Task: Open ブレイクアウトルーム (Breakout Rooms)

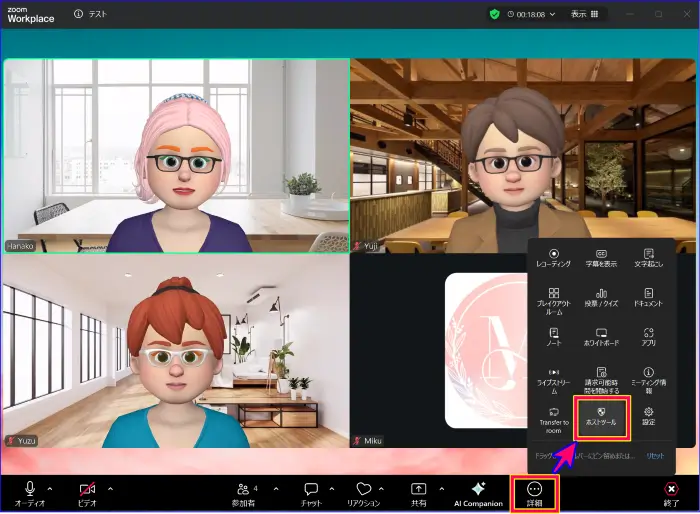Action: pyautogui.click(x=554, y=299)
